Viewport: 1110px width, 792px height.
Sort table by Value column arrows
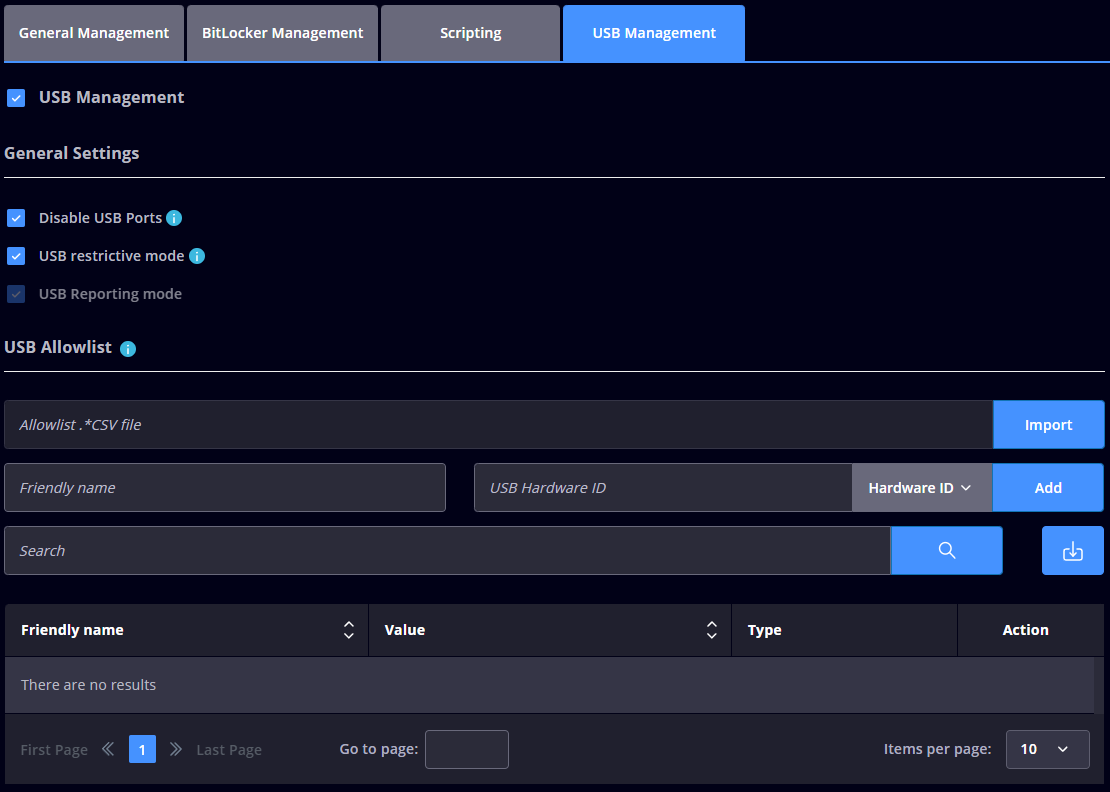711,630
